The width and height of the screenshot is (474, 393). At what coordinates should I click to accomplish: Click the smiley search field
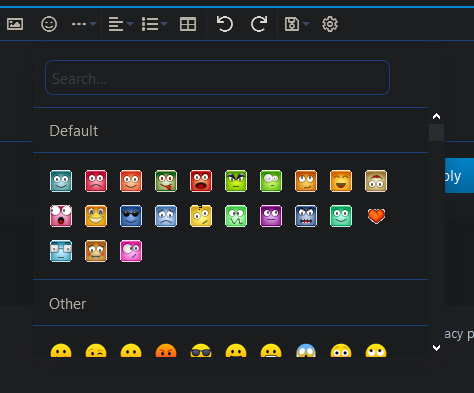pyautogui.click(x=217, y=78)
